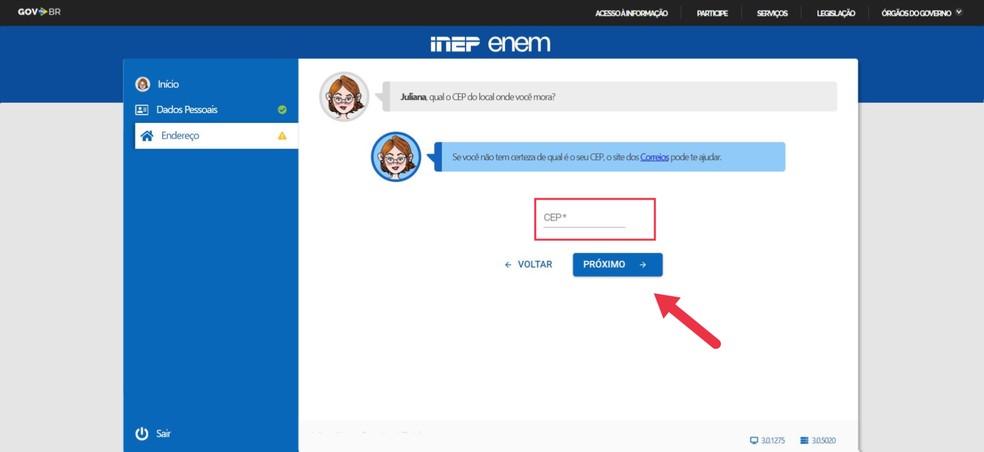Click the question text about CEP

pos(478,97)
